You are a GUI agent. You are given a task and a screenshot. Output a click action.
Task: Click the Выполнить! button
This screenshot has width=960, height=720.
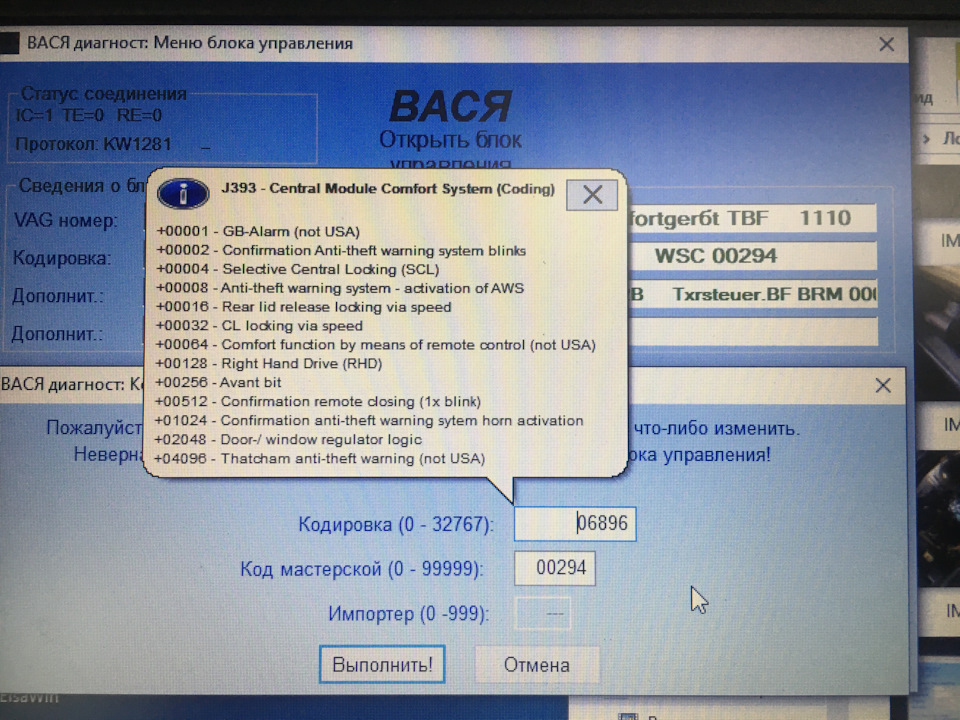[x=382, y=664]
